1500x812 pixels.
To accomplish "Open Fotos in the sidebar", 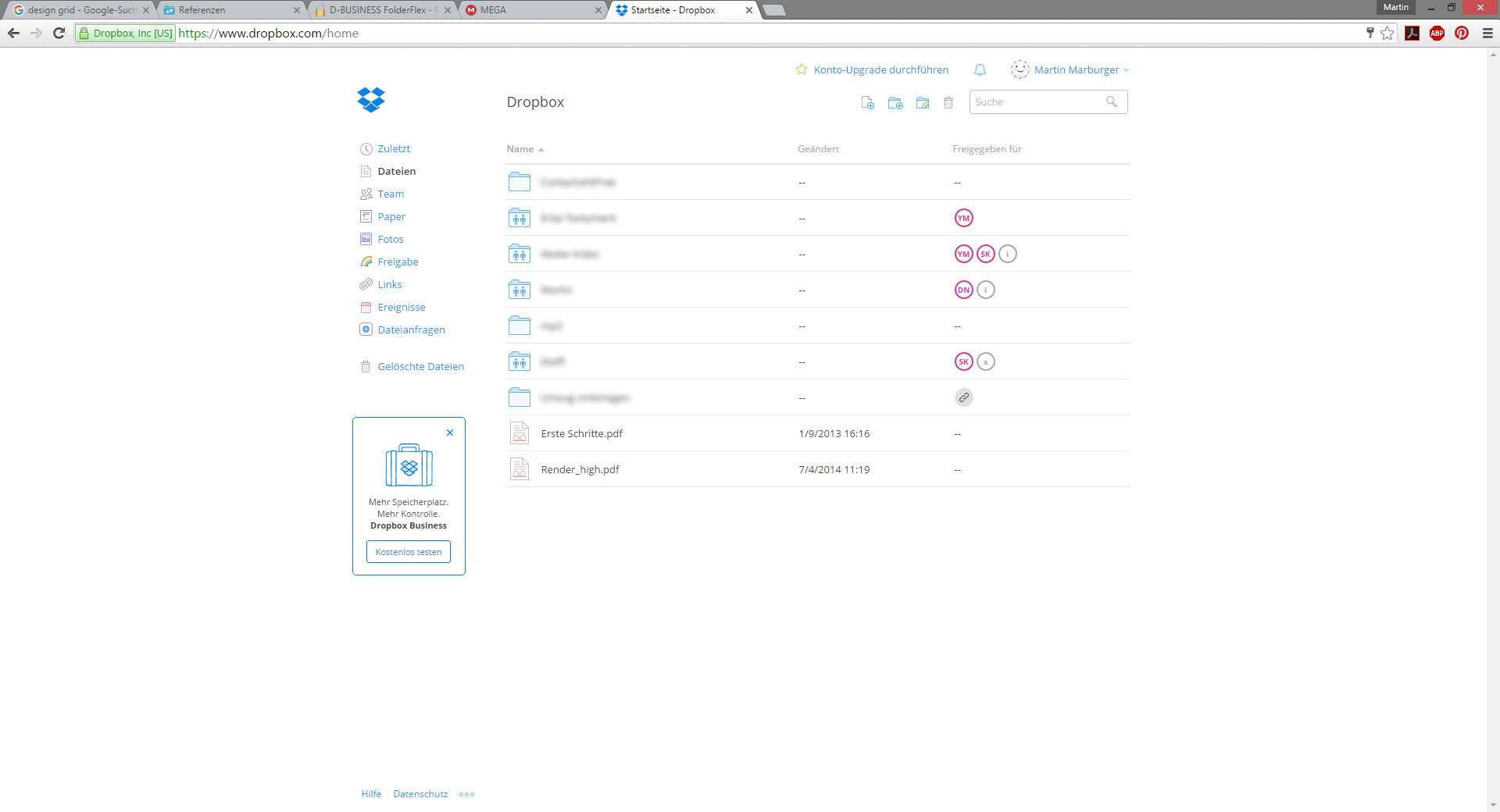I will tap(391, 239).
